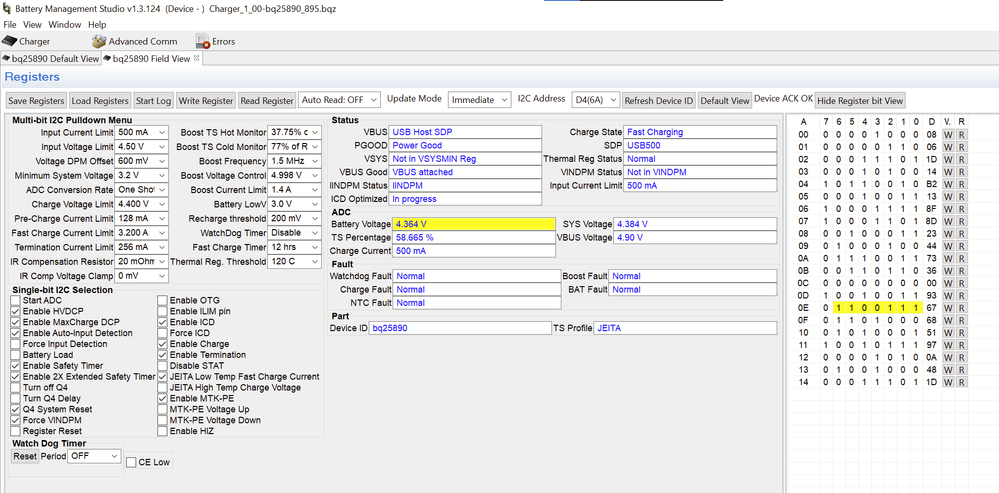Open Fast Charge Current Limit dropdown

point(141,233)
